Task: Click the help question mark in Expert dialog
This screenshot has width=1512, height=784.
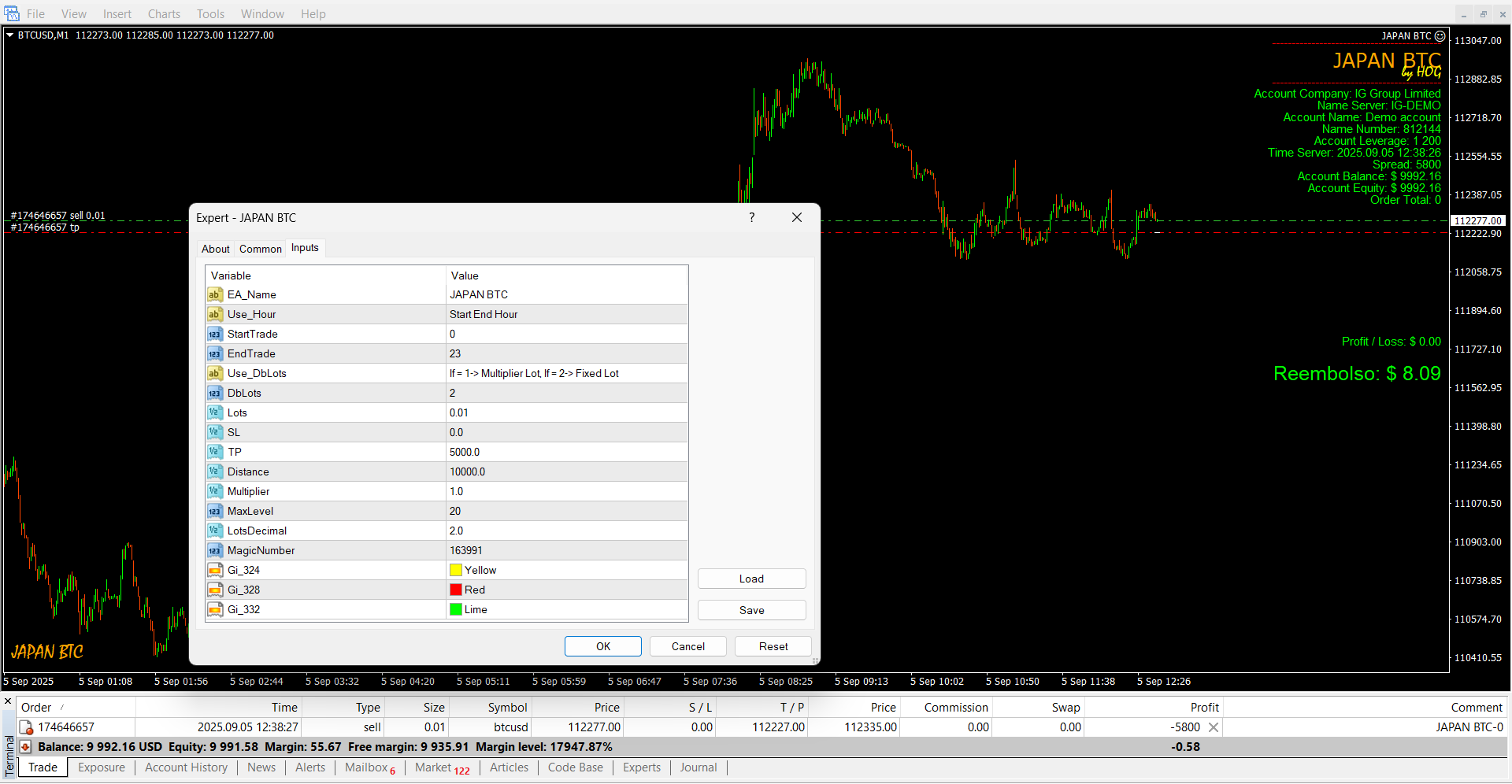Action: [x=751, y=217]
